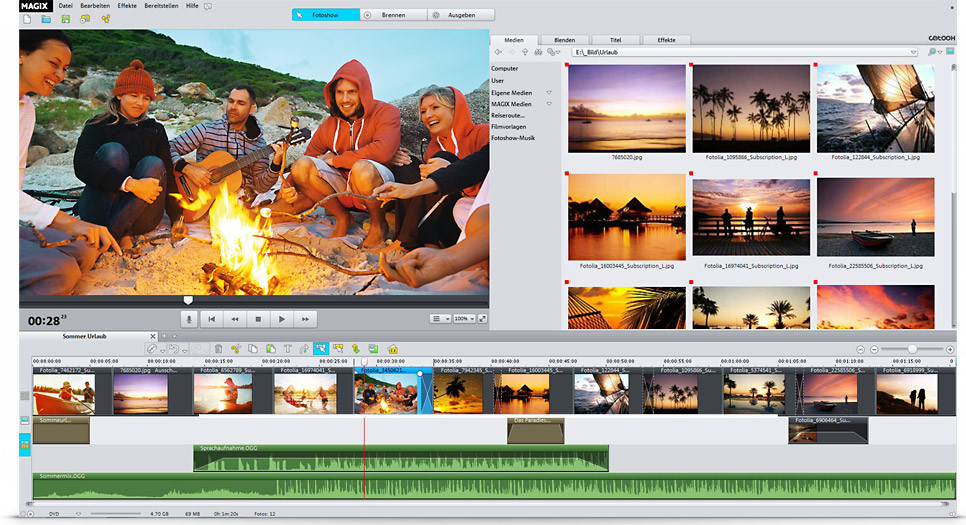
Task: Click the Ausgeben button
Action: pos(460,15)
